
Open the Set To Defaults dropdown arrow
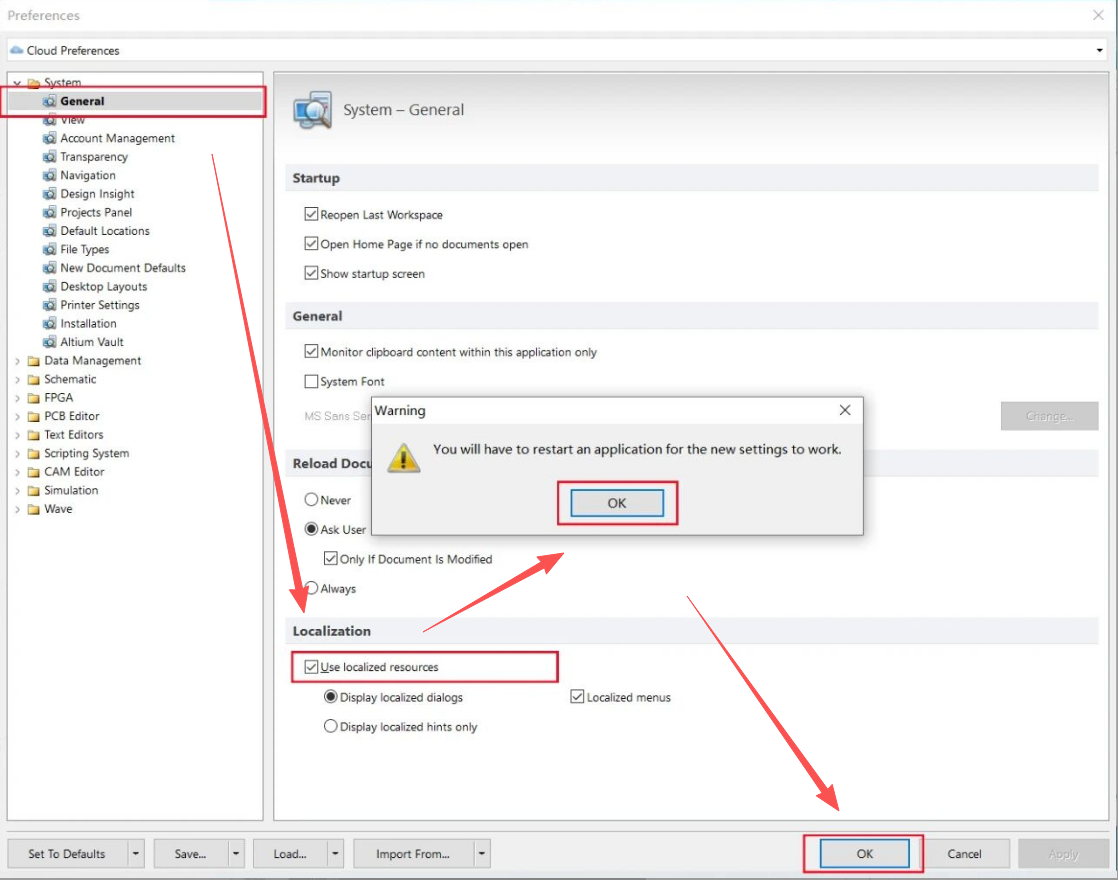click(x=136, y=854)
